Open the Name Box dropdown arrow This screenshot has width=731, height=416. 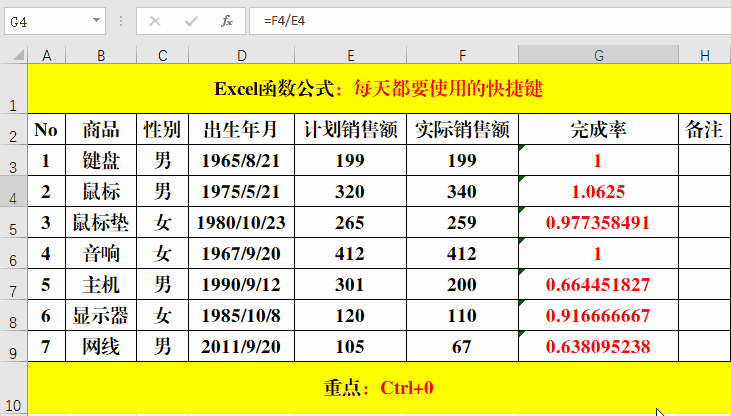click(96, 21)
